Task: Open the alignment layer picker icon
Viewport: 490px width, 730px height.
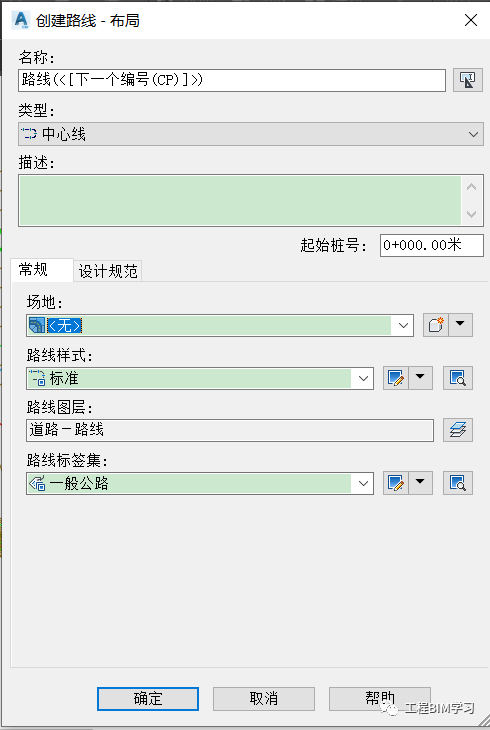Action: (x=458, y=430)
